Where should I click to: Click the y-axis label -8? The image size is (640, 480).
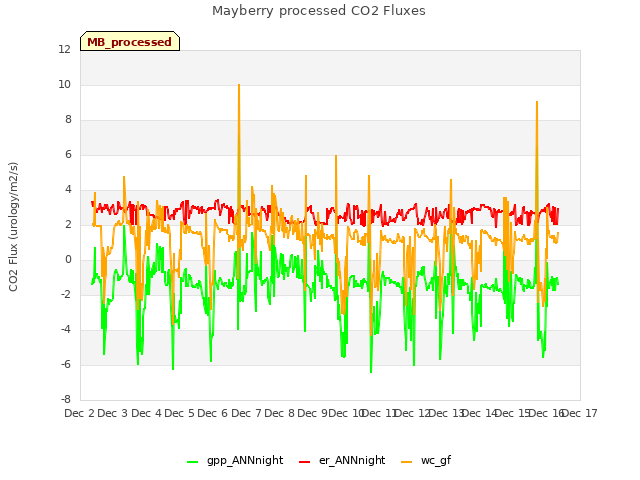66,399
